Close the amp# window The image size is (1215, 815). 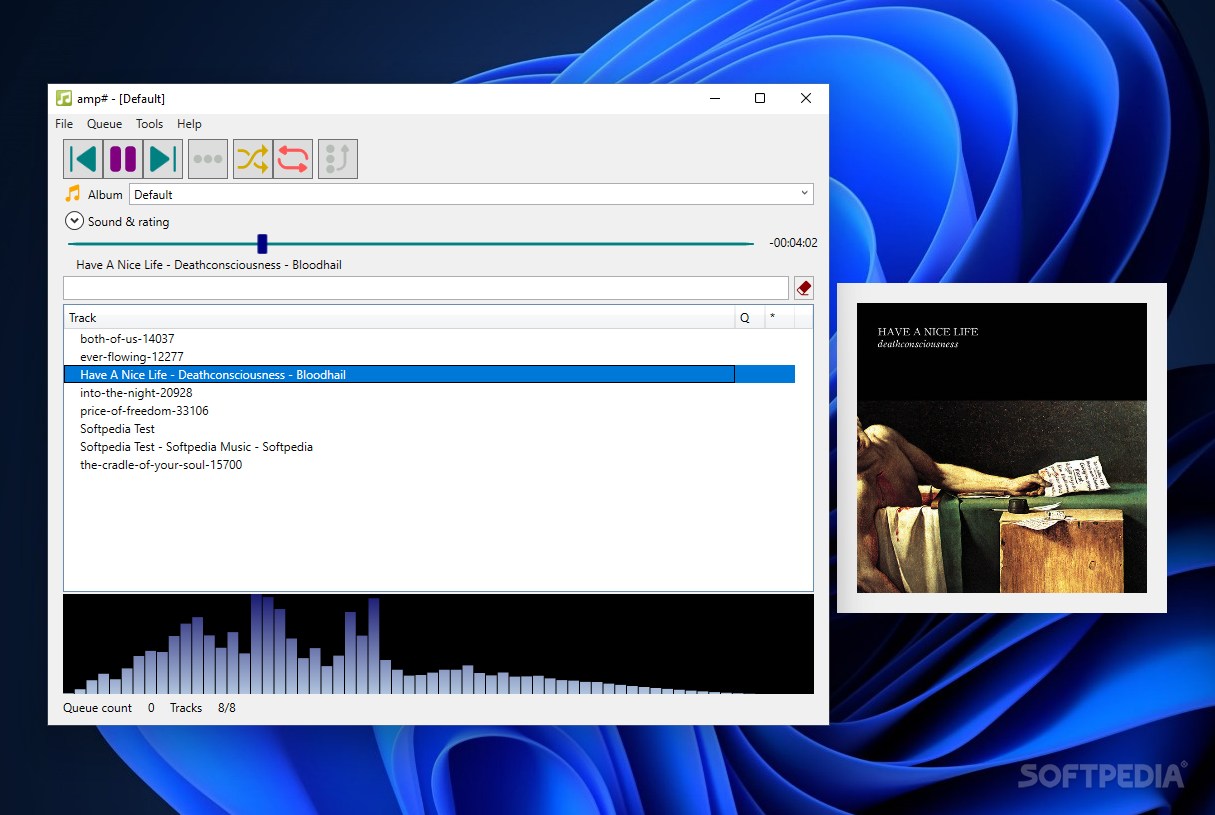point(806,98)
